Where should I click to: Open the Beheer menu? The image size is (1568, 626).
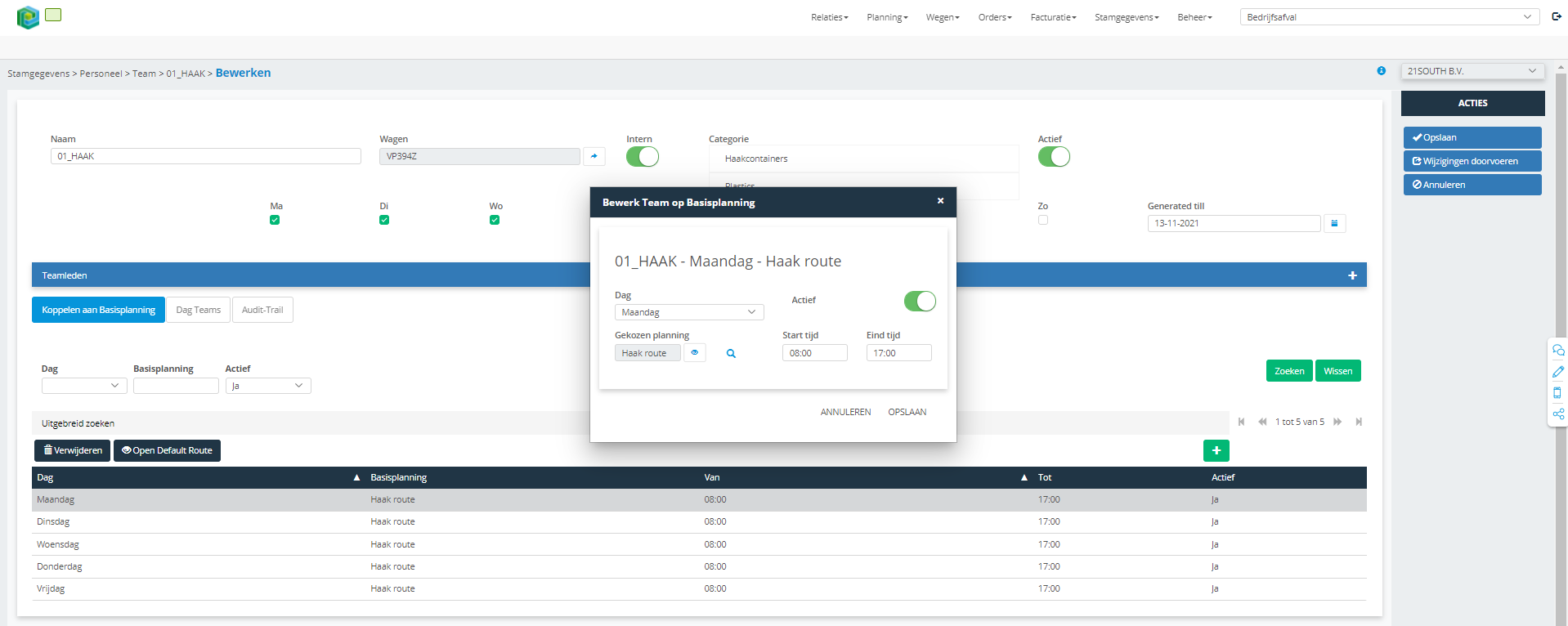pos(1194,17)
